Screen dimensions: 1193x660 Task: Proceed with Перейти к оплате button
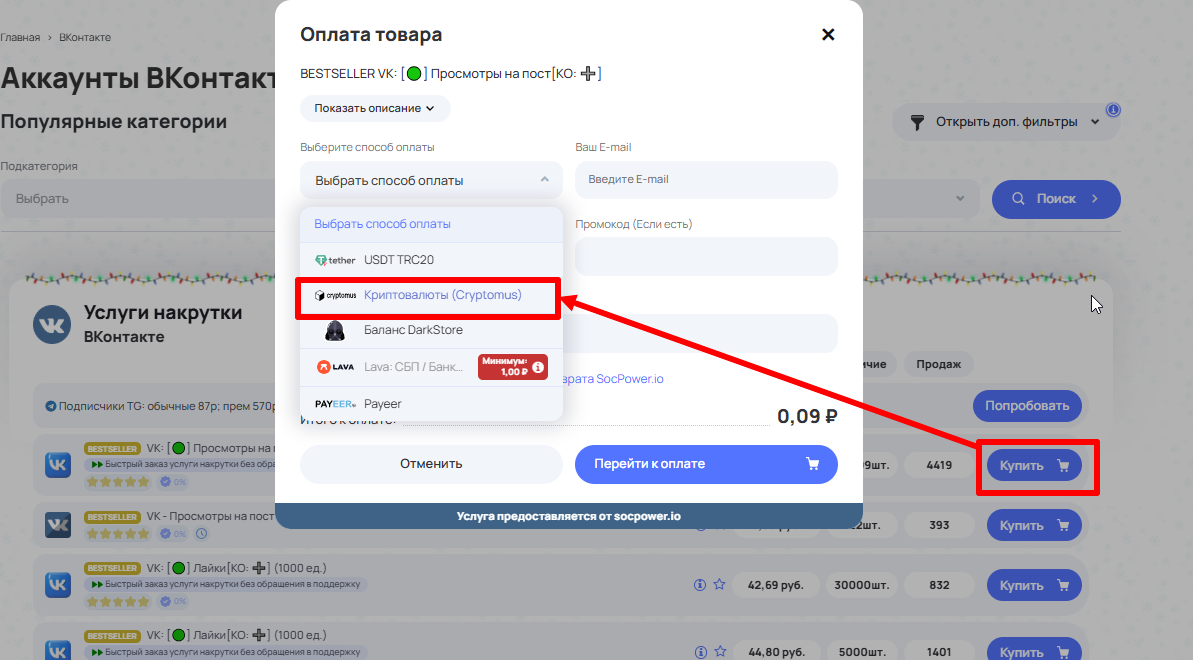pyautogui.click(x=706, y=464)
